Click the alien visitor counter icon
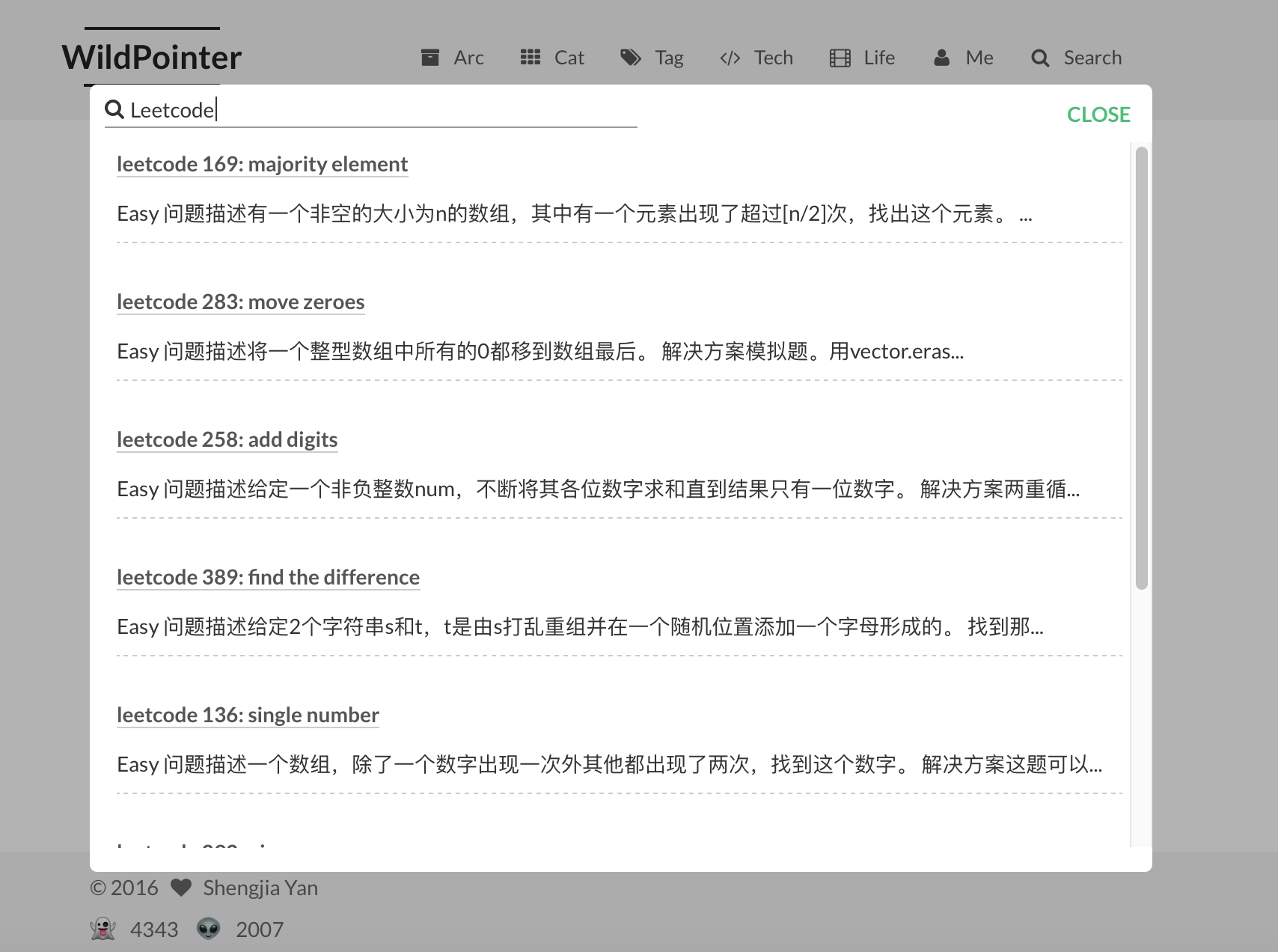Screen dimensions: 1278x952 [209, 929]
